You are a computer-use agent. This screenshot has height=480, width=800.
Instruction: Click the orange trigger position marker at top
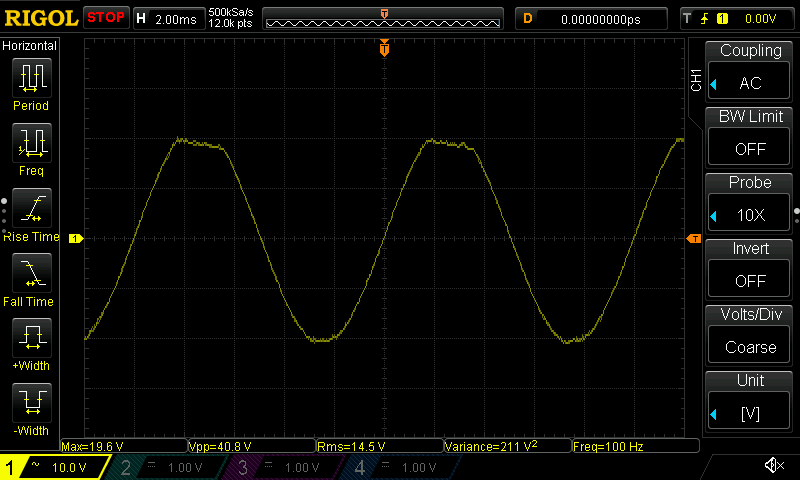click(384, 49)
